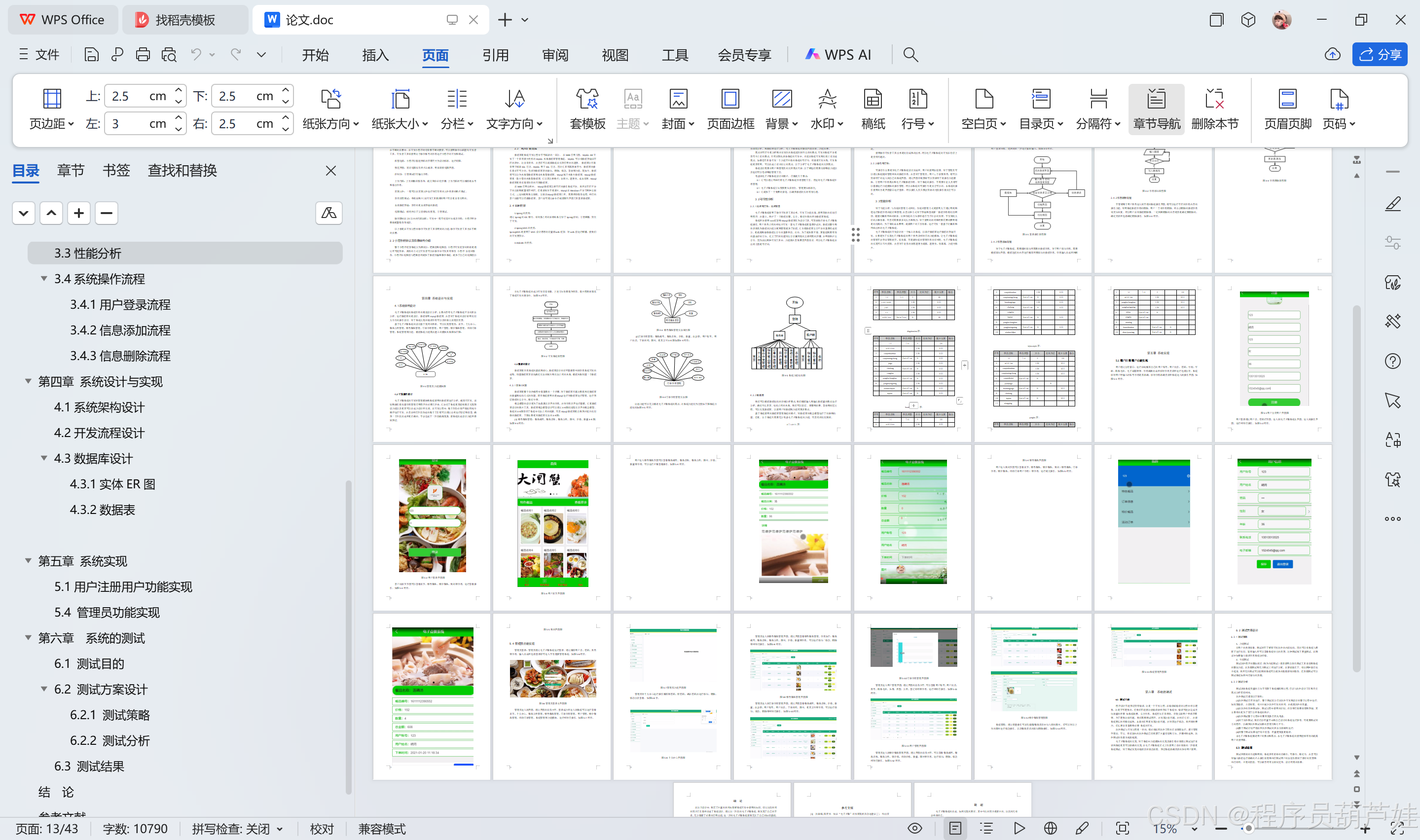Toggle 兼容模式 compatibility mode indicator
This screenshot has height=840, width=1420.
click(382, 829)
